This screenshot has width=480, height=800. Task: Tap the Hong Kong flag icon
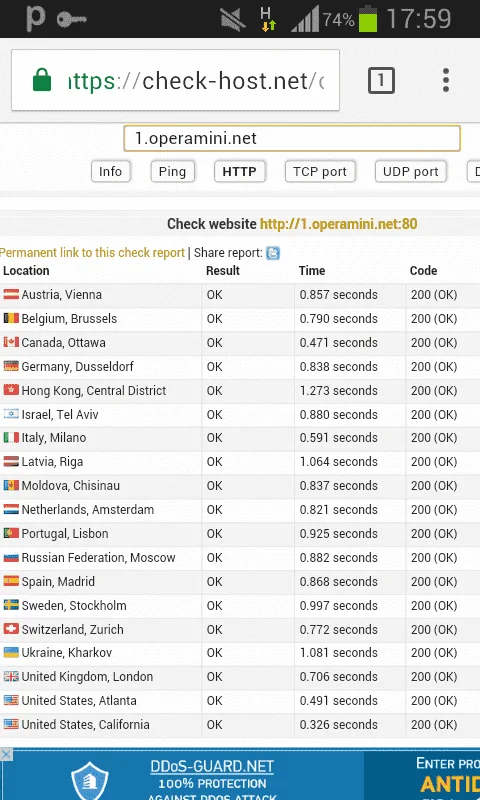[11, 390]
